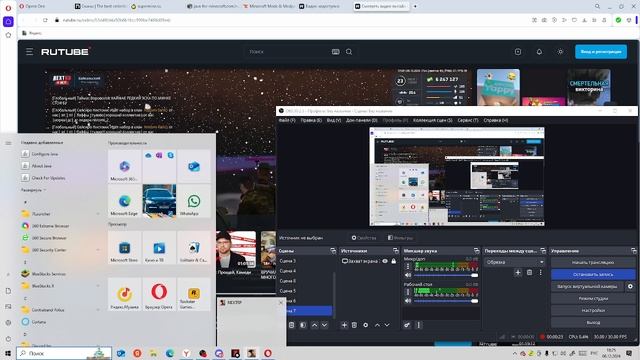Move source up with arrow icon
640x360 pixels.
coord(377,325)
